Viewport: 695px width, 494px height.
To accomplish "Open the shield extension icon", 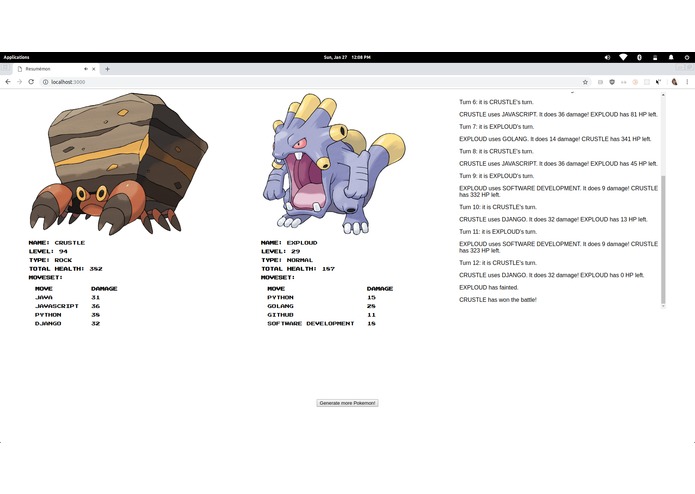I will click(612, 82).
